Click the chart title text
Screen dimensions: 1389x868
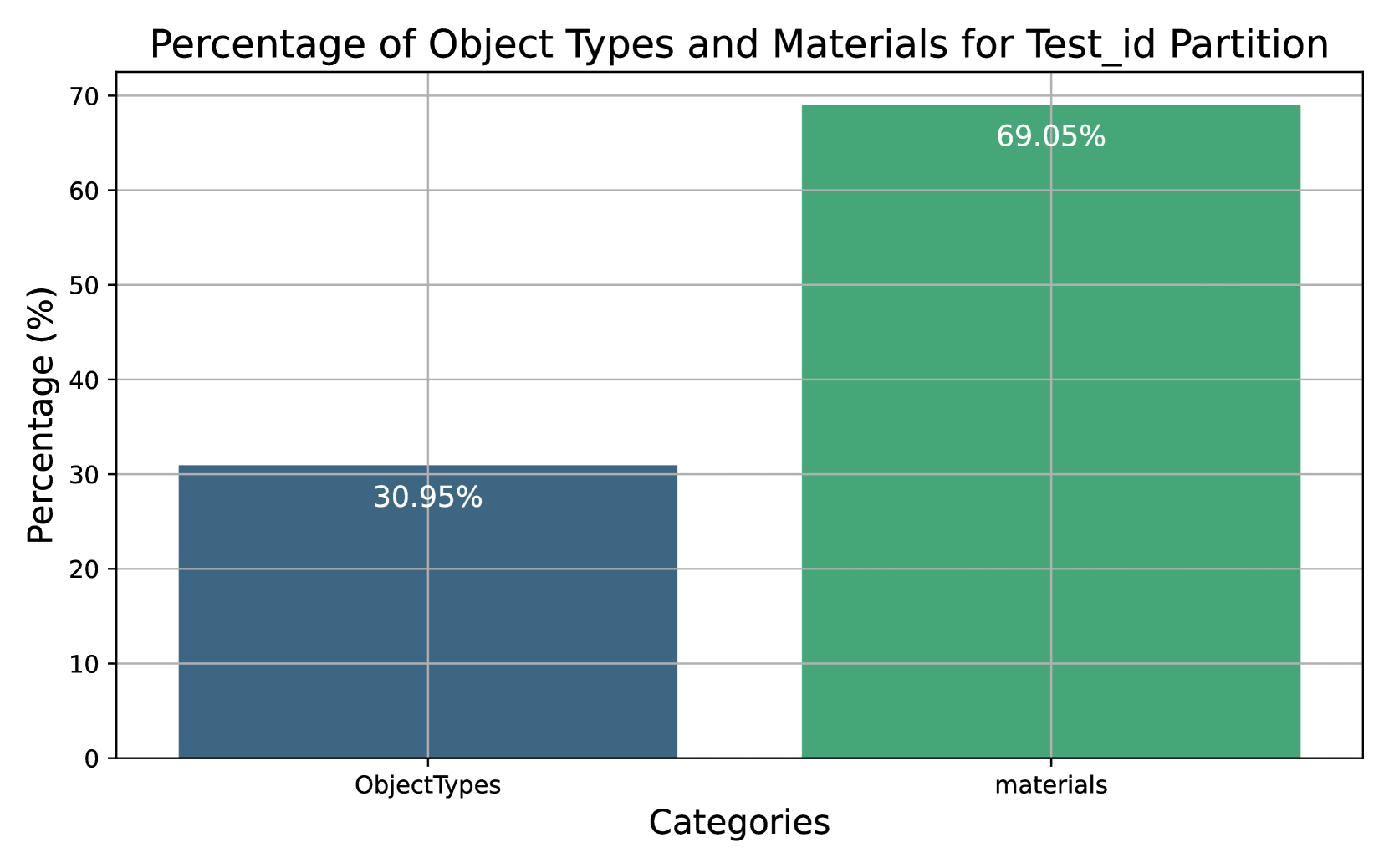[x=738, y=44]
